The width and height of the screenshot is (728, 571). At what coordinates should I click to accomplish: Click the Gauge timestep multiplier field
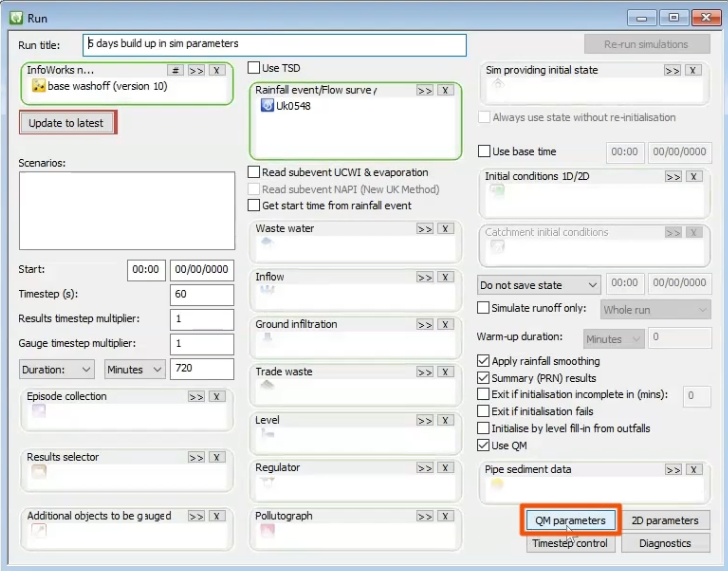click(x=202, y=344)
